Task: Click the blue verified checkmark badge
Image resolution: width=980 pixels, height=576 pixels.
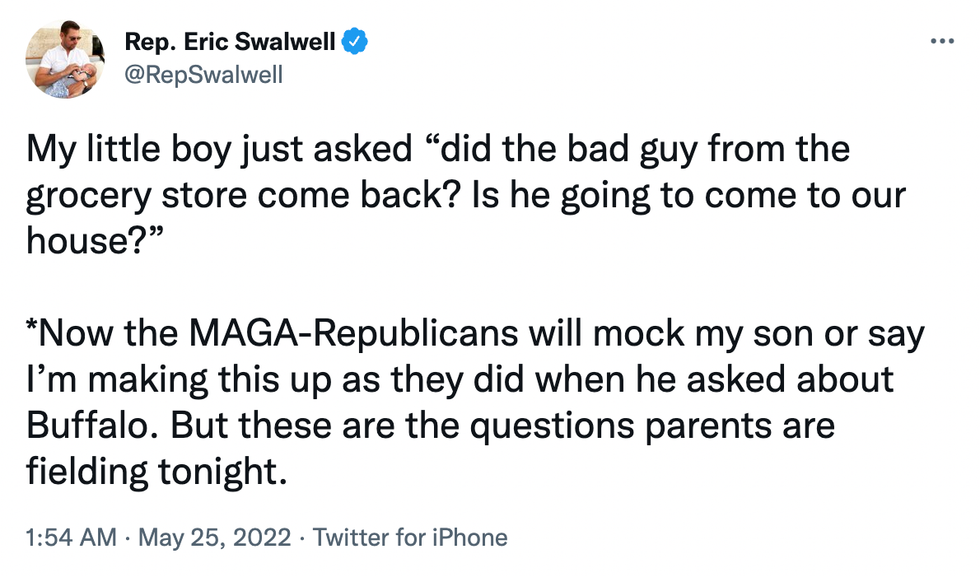Action: click(356, 42)
